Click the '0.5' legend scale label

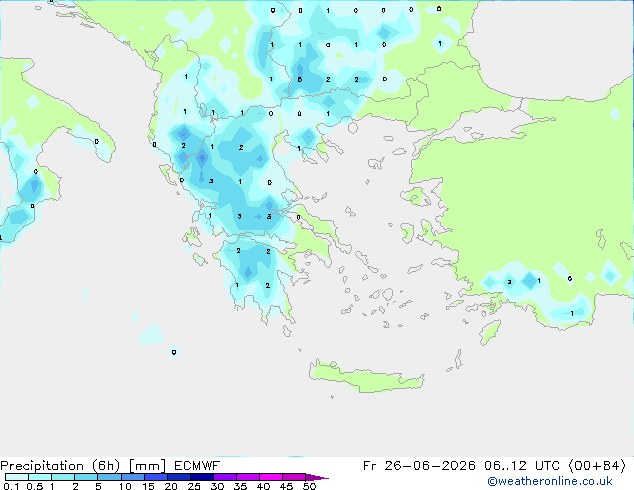35,486
